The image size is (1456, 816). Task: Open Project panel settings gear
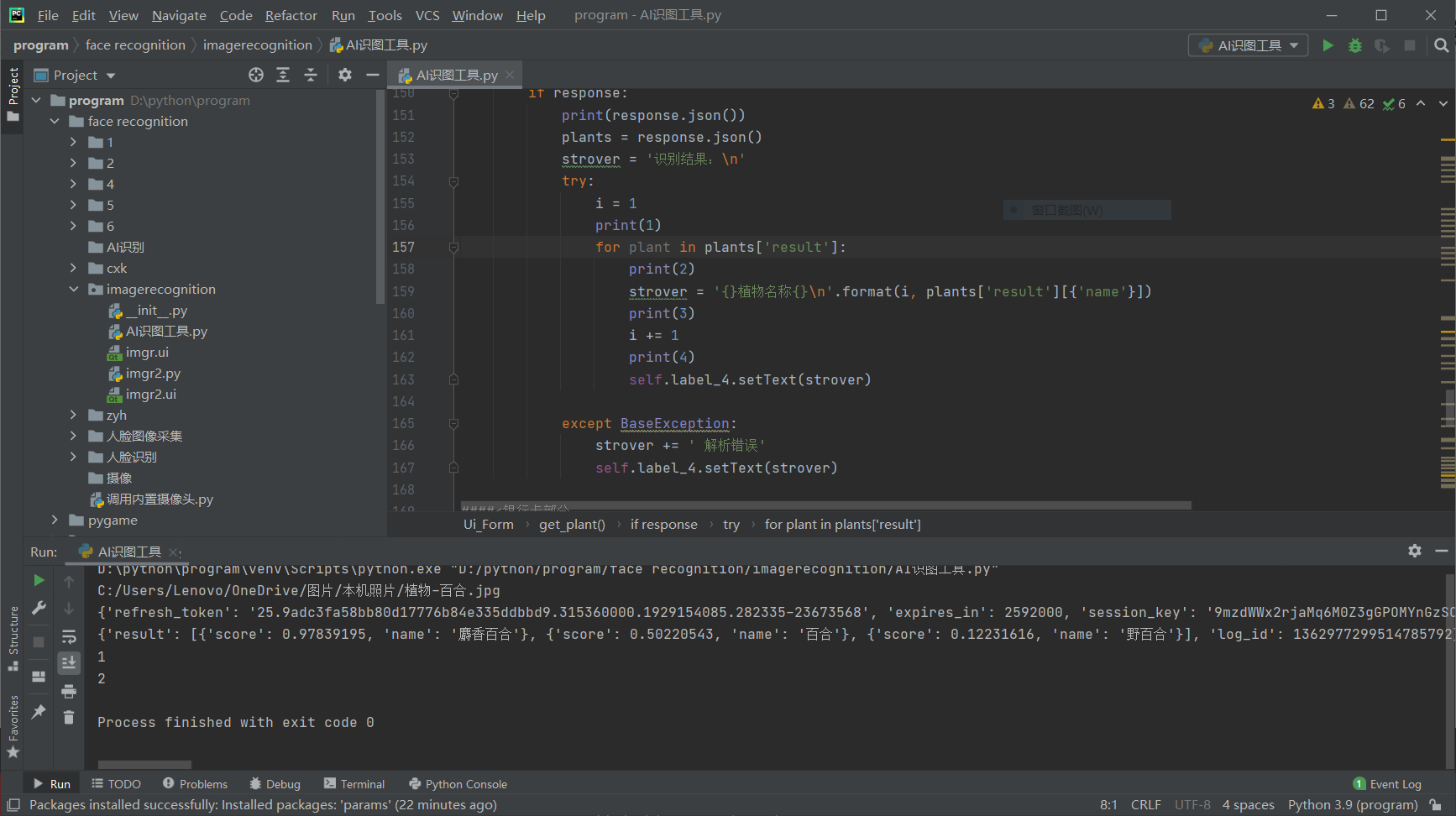345,75
